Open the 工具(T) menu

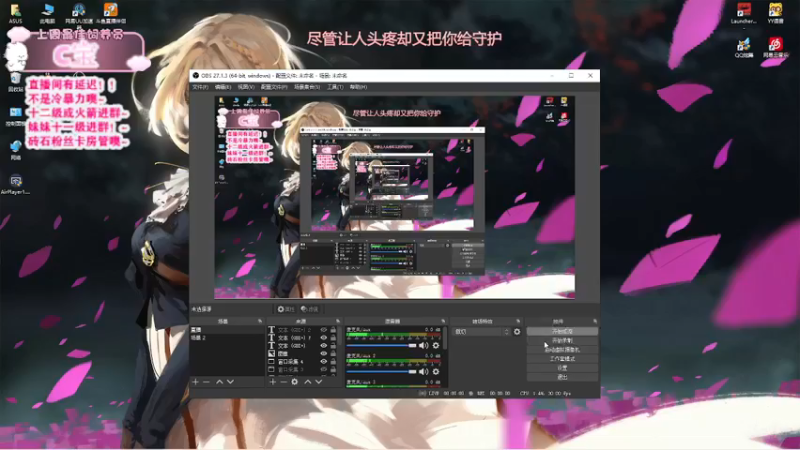[x=335, y=87]
